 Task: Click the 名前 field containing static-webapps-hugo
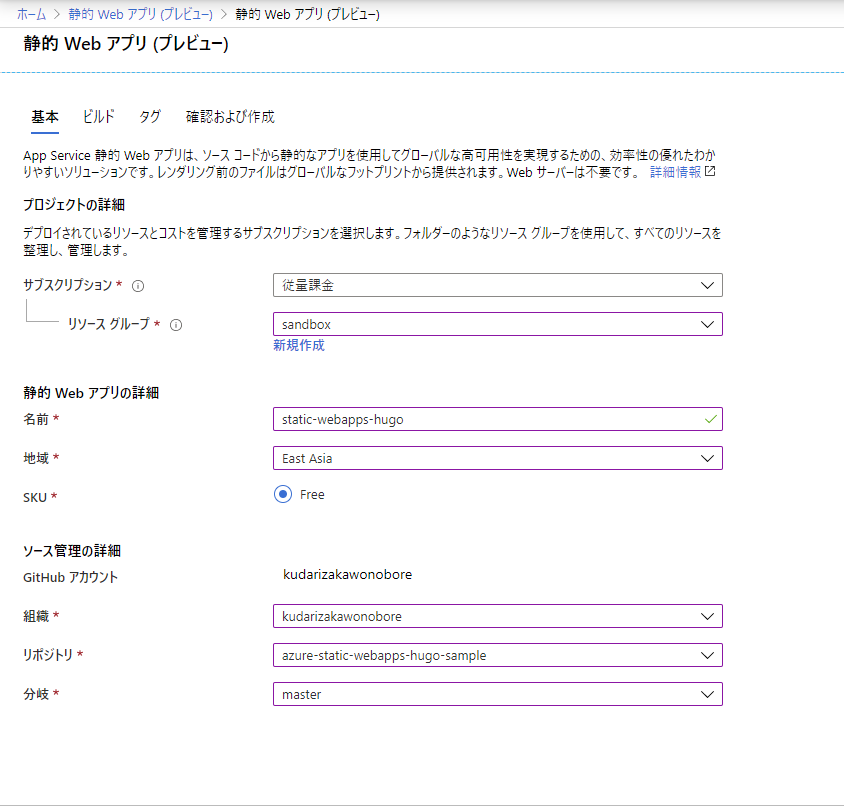click(x=497, y=419)
